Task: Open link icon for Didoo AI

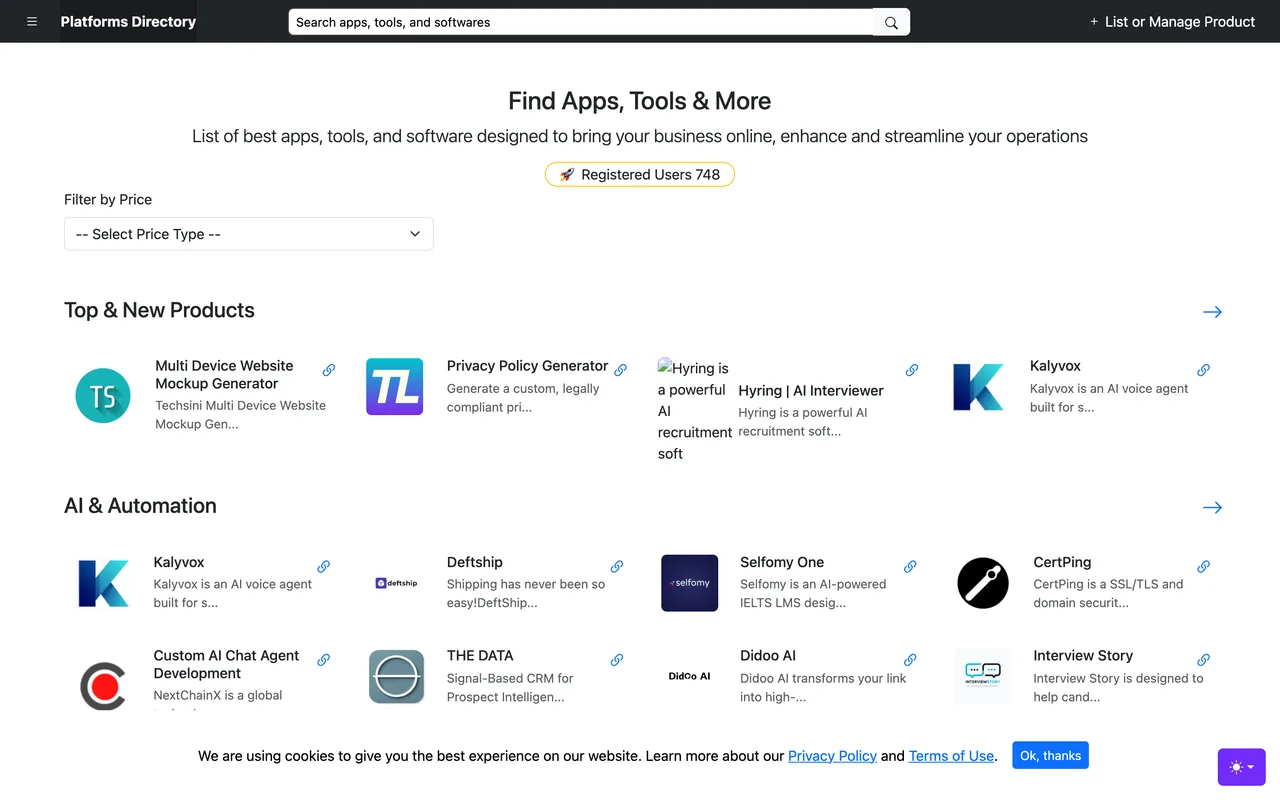Action: pyautogui.click(x=910, y=660)
